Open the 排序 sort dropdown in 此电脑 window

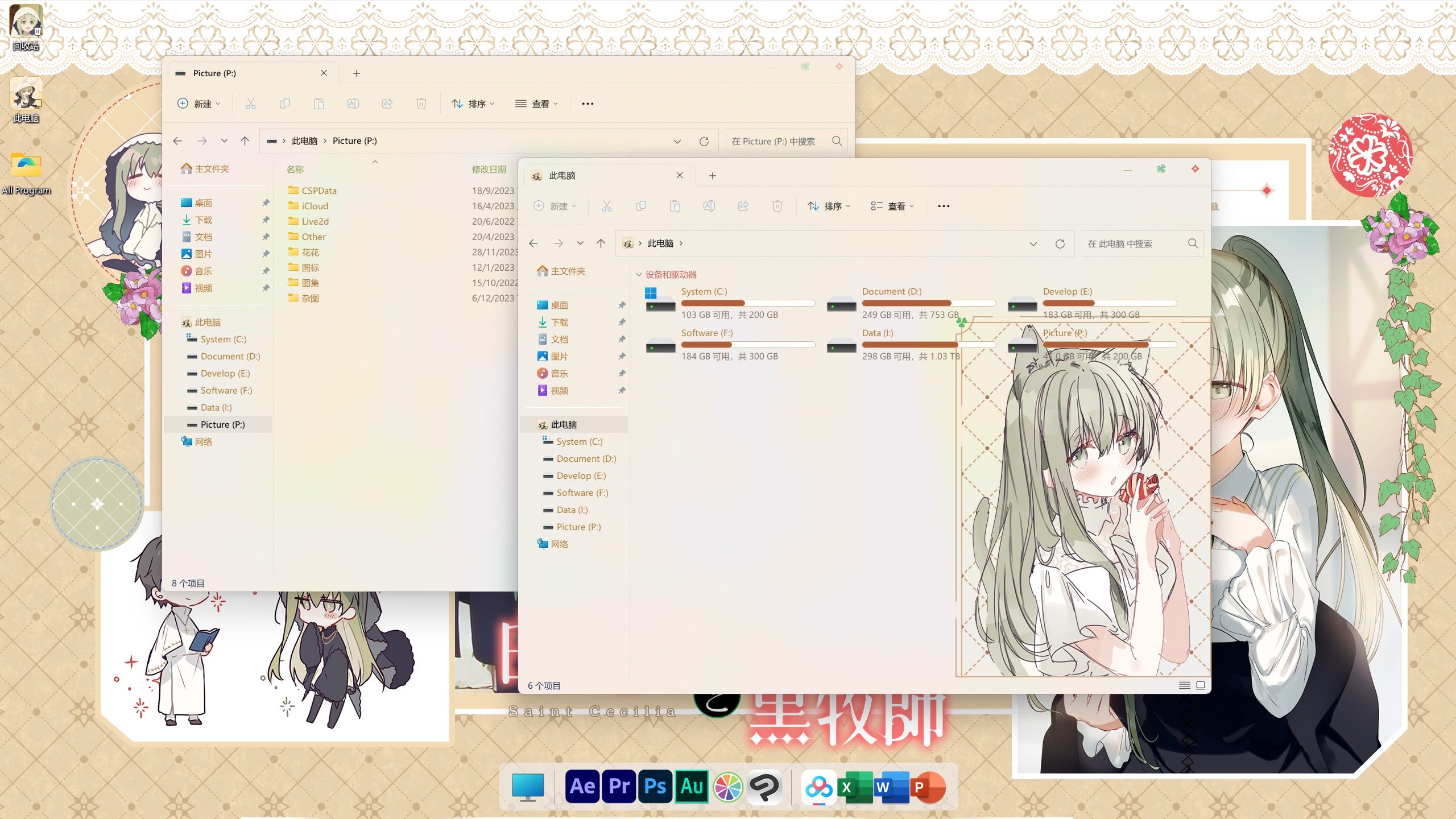point(829,206)
